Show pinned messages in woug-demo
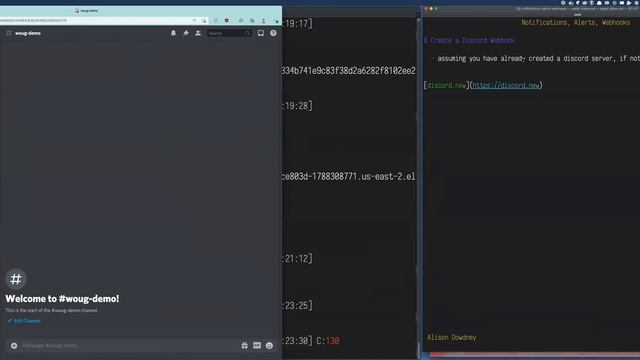Viewport: 640px width, 360px height. click(x=186, y=33)
